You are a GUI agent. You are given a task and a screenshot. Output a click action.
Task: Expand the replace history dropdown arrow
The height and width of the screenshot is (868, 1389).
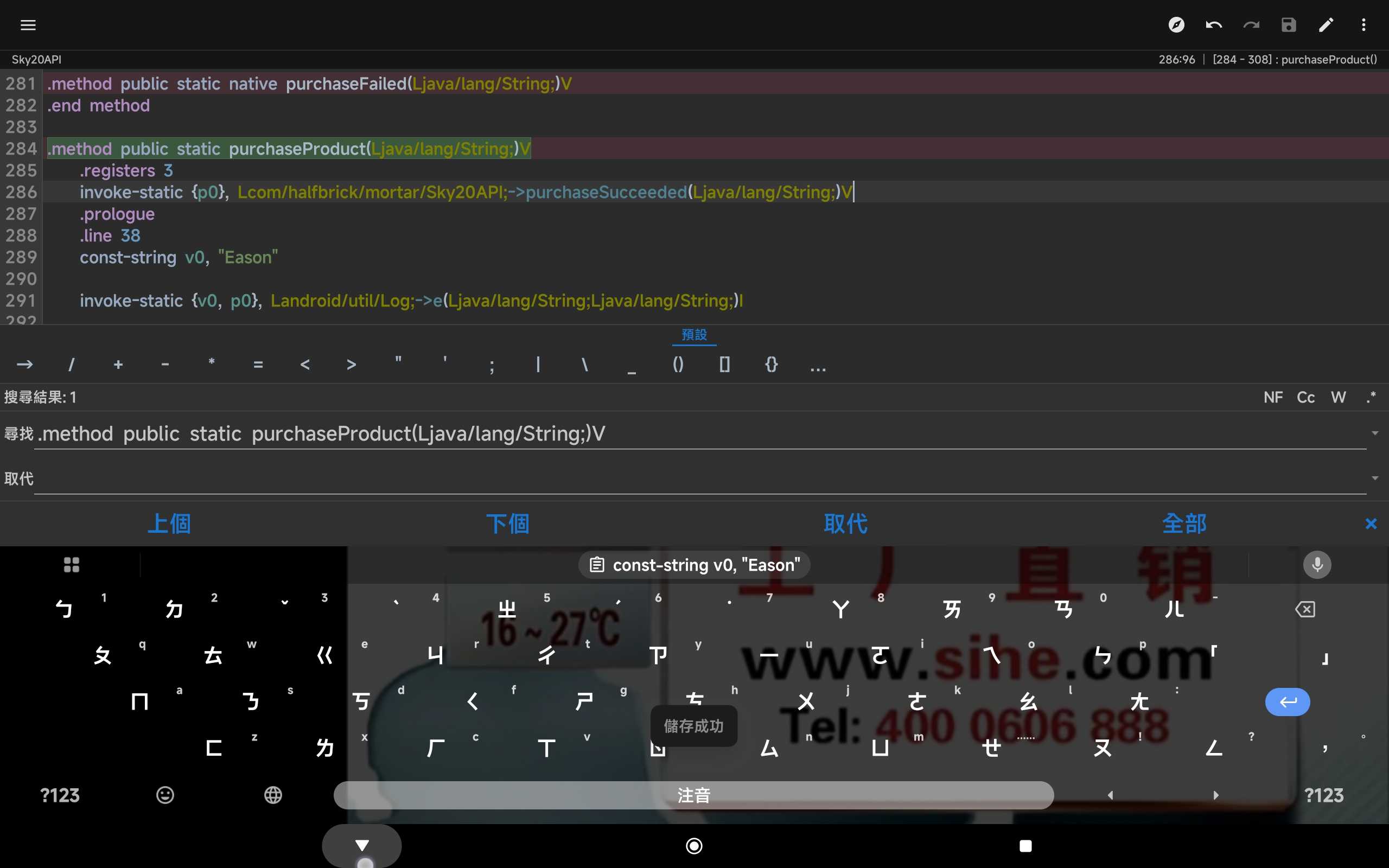tap(1375, 478)
